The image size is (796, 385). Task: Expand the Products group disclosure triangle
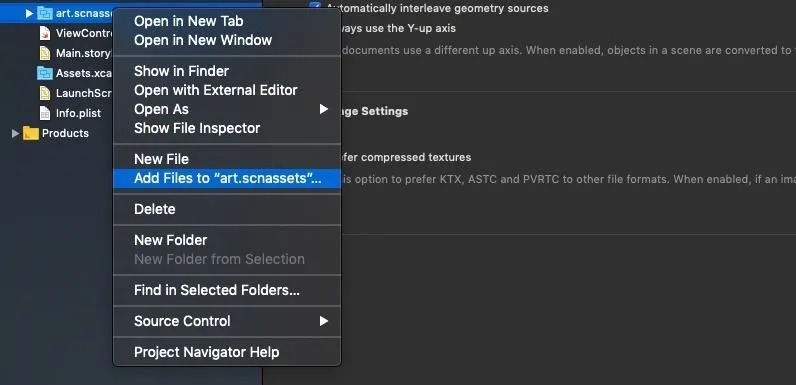(x=15, y=133)
